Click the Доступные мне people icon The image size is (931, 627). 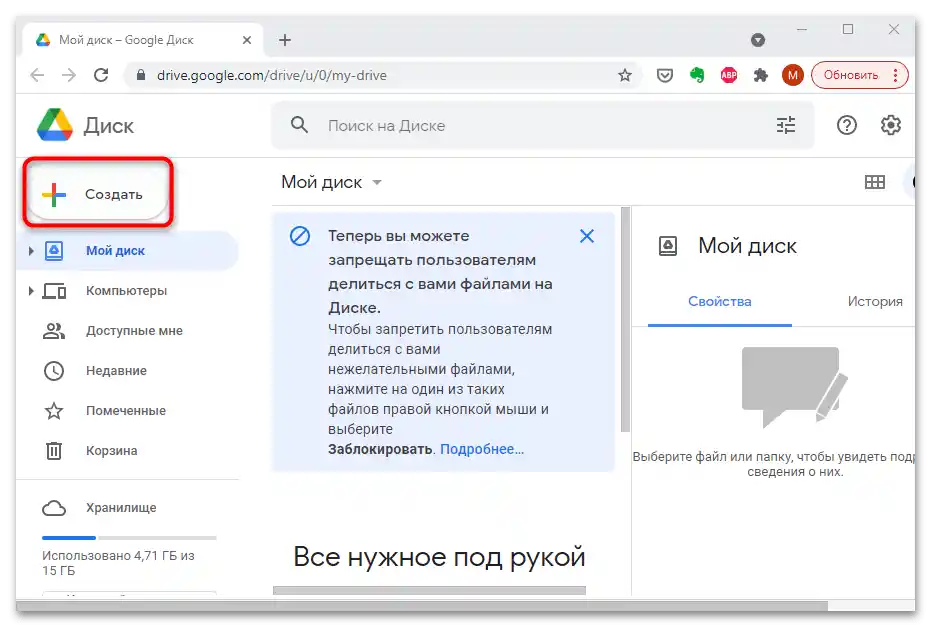[x=54, y=331]
